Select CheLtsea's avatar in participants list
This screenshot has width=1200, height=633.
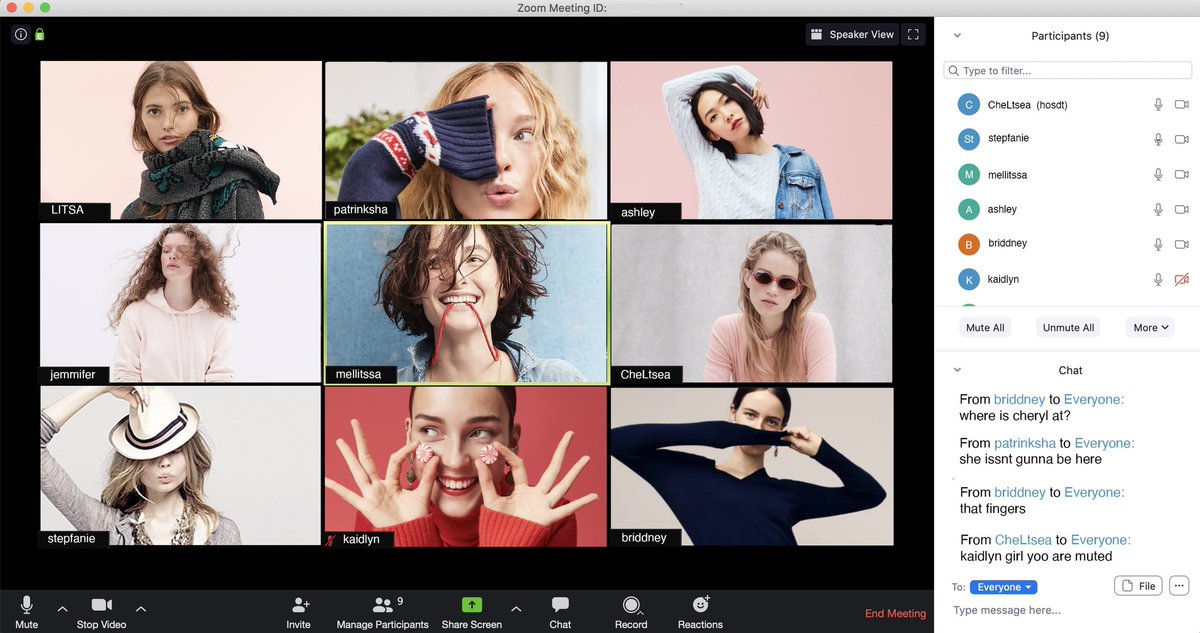coord(968,104)
